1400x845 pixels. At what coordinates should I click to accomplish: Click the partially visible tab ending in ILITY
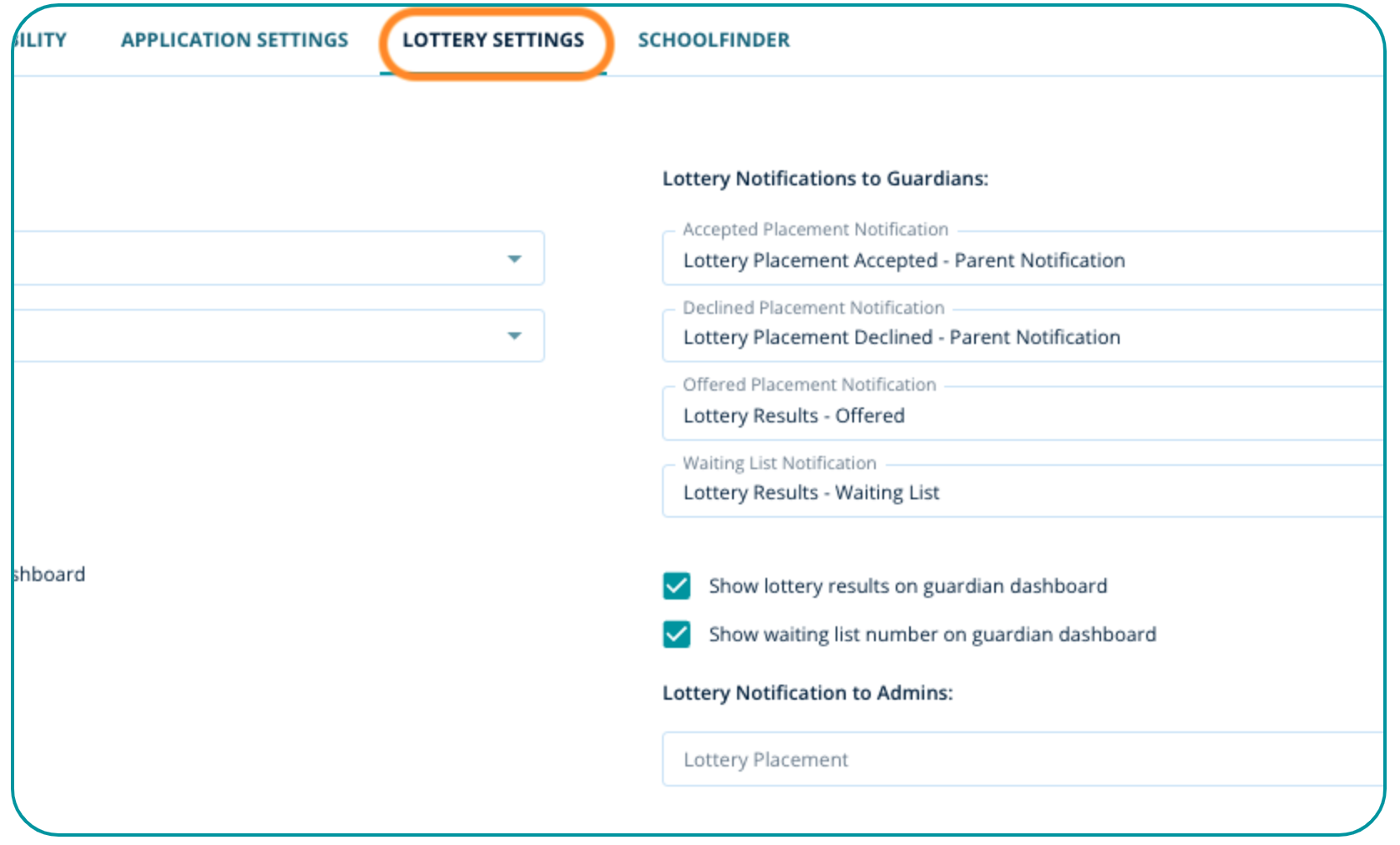click(x=40, y=40)
